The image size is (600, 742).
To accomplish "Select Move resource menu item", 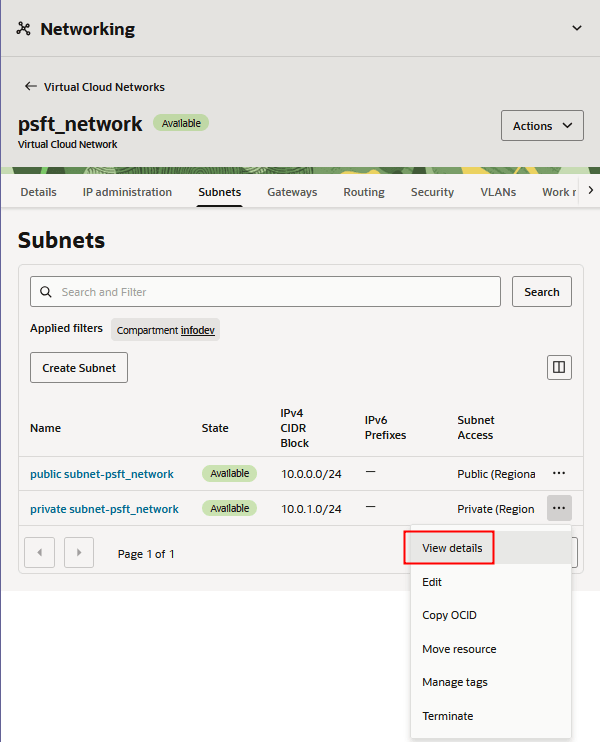I will pos(491,649).
